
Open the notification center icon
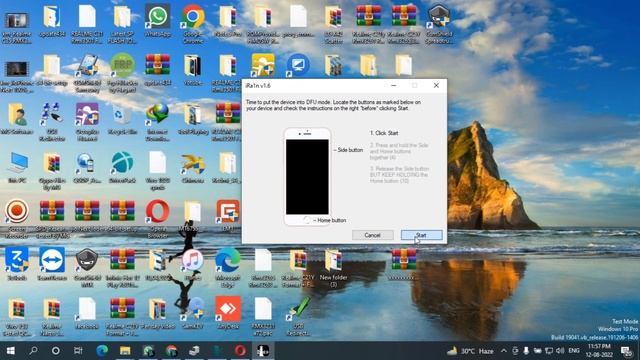click(x=627, y=351)
